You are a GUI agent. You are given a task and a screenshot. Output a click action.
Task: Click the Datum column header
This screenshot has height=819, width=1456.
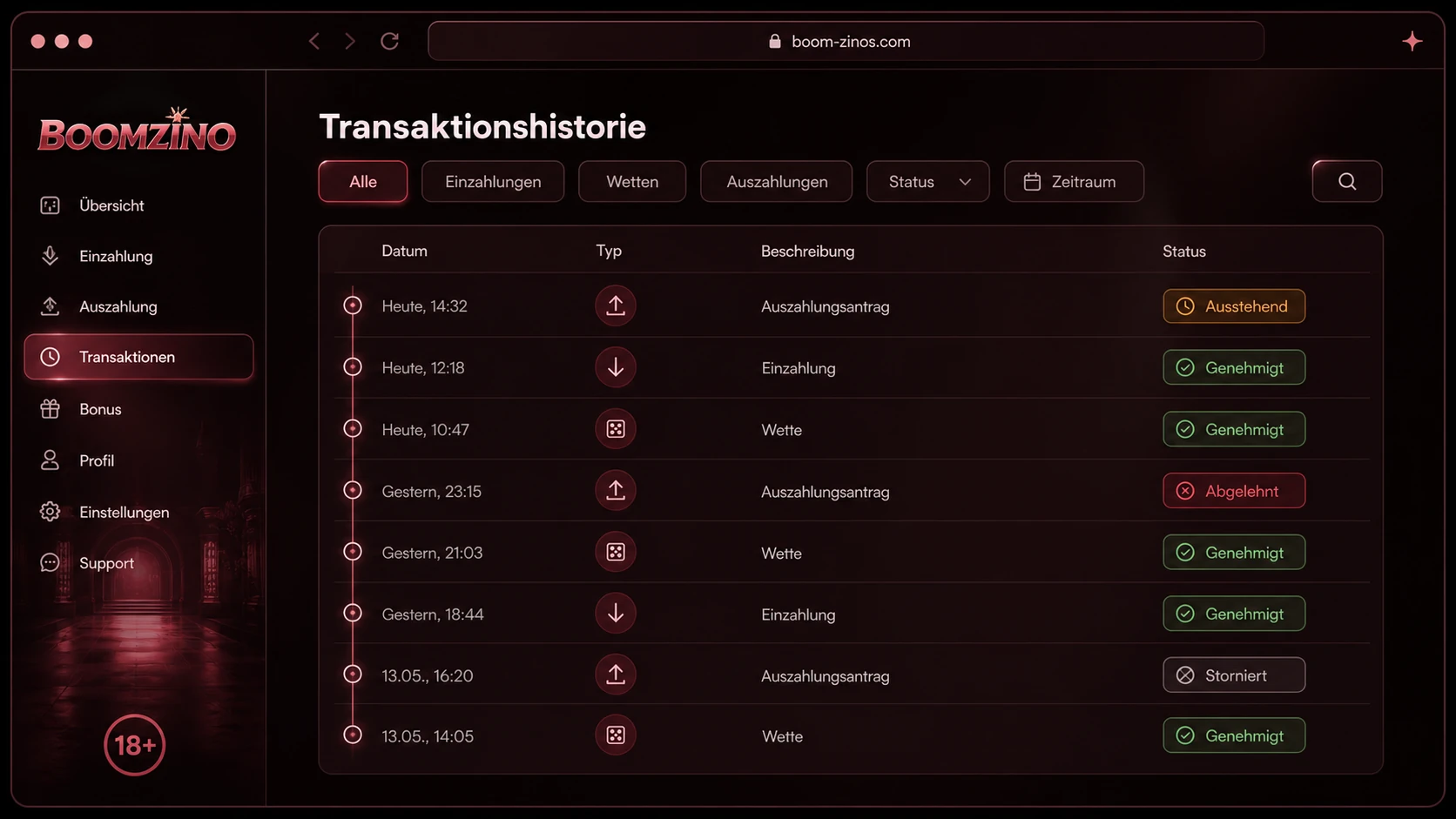tap(404, 251)
